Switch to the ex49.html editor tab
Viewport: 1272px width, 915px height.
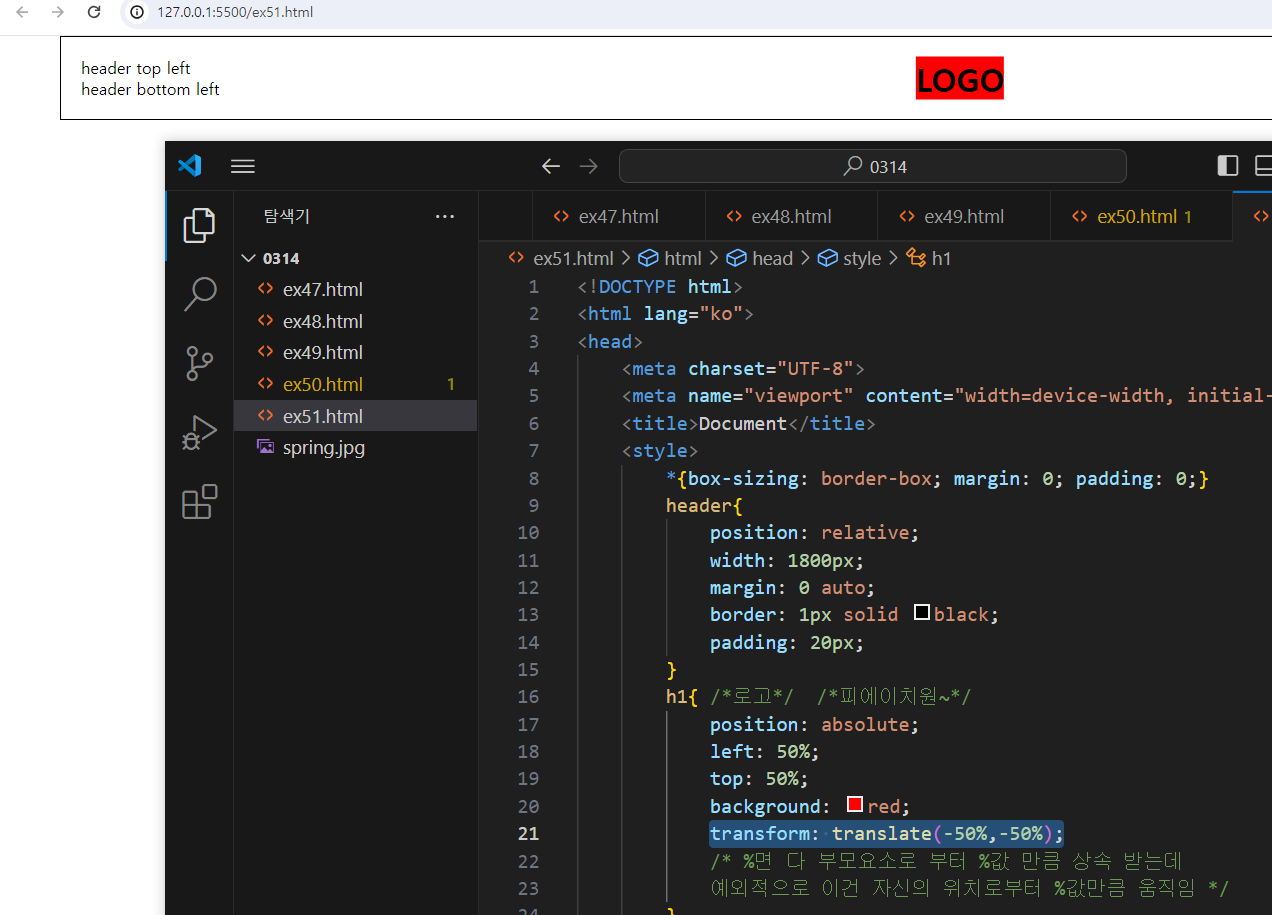click(964, 217)
